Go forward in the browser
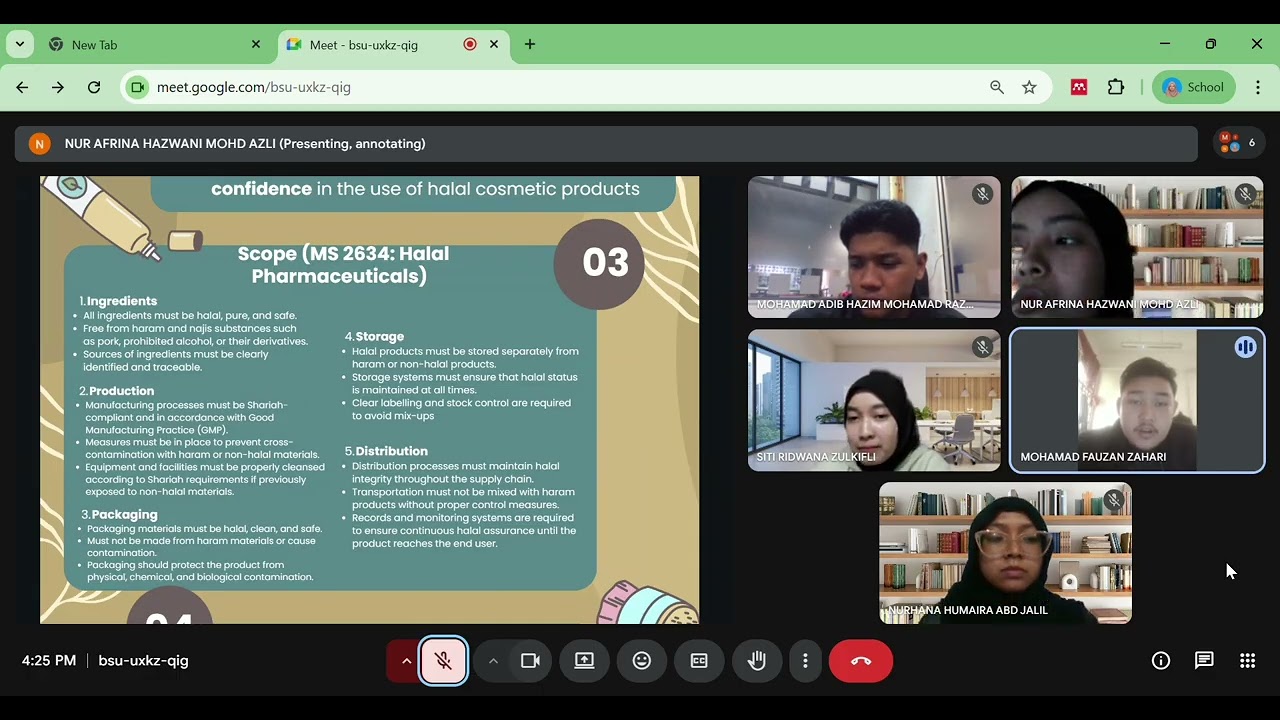The image size is (1280, 720). coord(58,88)
